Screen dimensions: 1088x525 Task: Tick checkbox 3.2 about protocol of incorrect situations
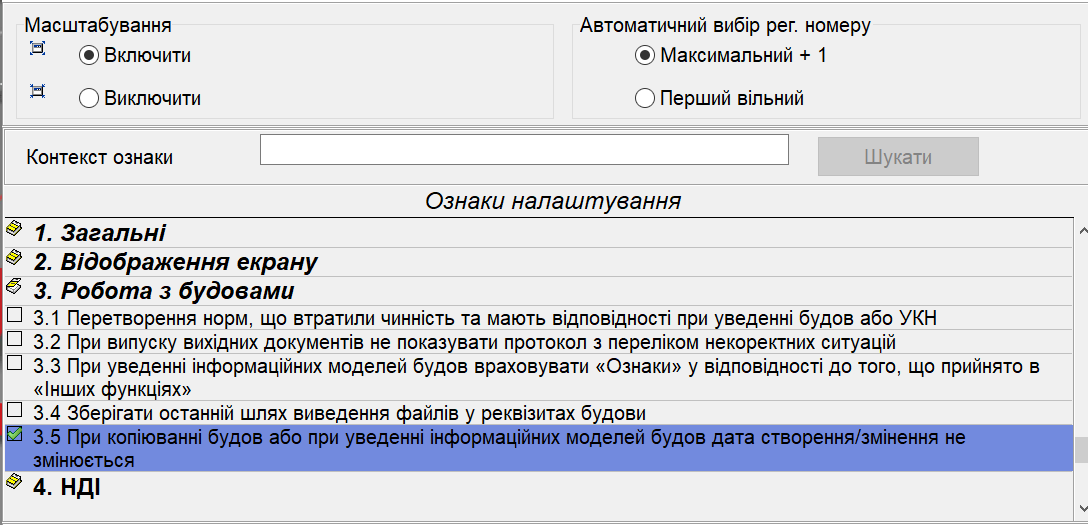(14, 339)
